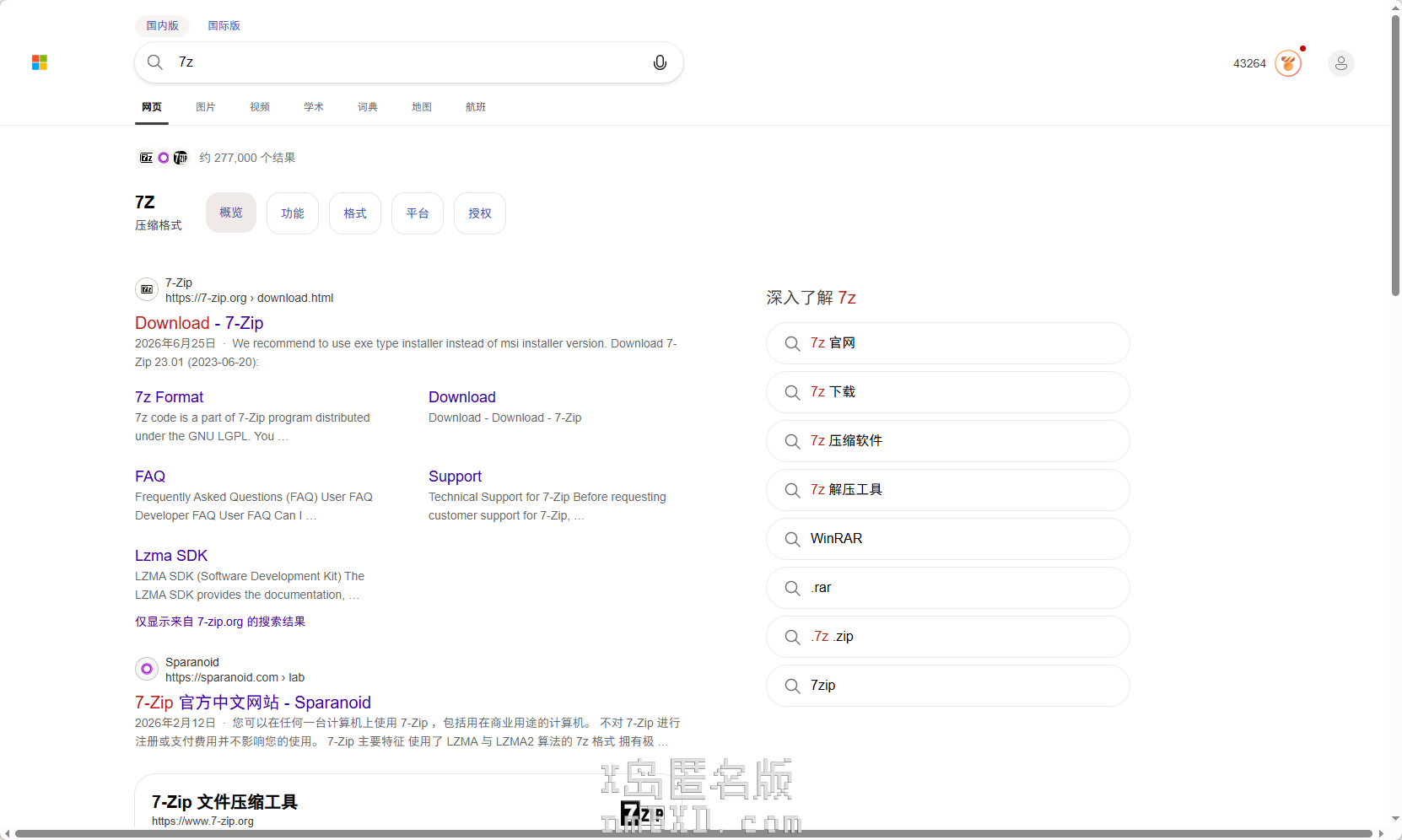Image resolution: width=1402 pixels, height=840 pixels.
Task: Select the 授权 chip
Action: coord(480,213)
